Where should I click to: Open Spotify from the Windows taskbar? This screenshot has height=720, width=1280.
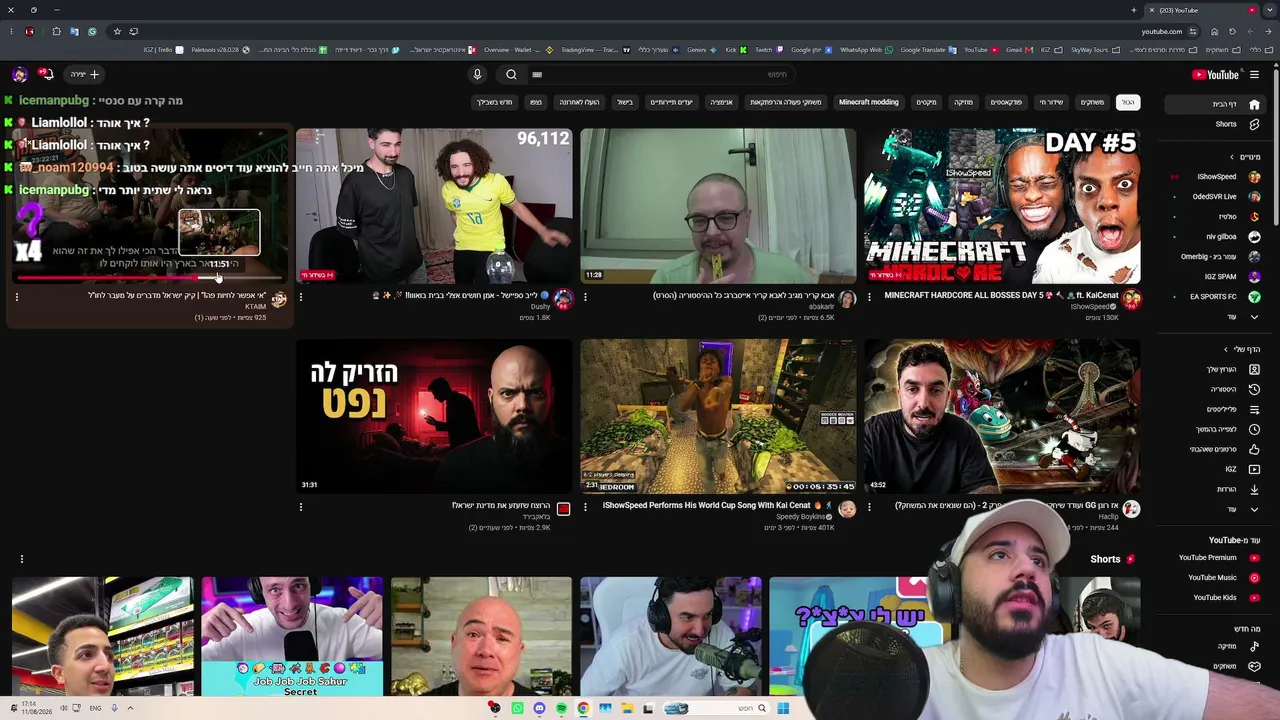561,708
